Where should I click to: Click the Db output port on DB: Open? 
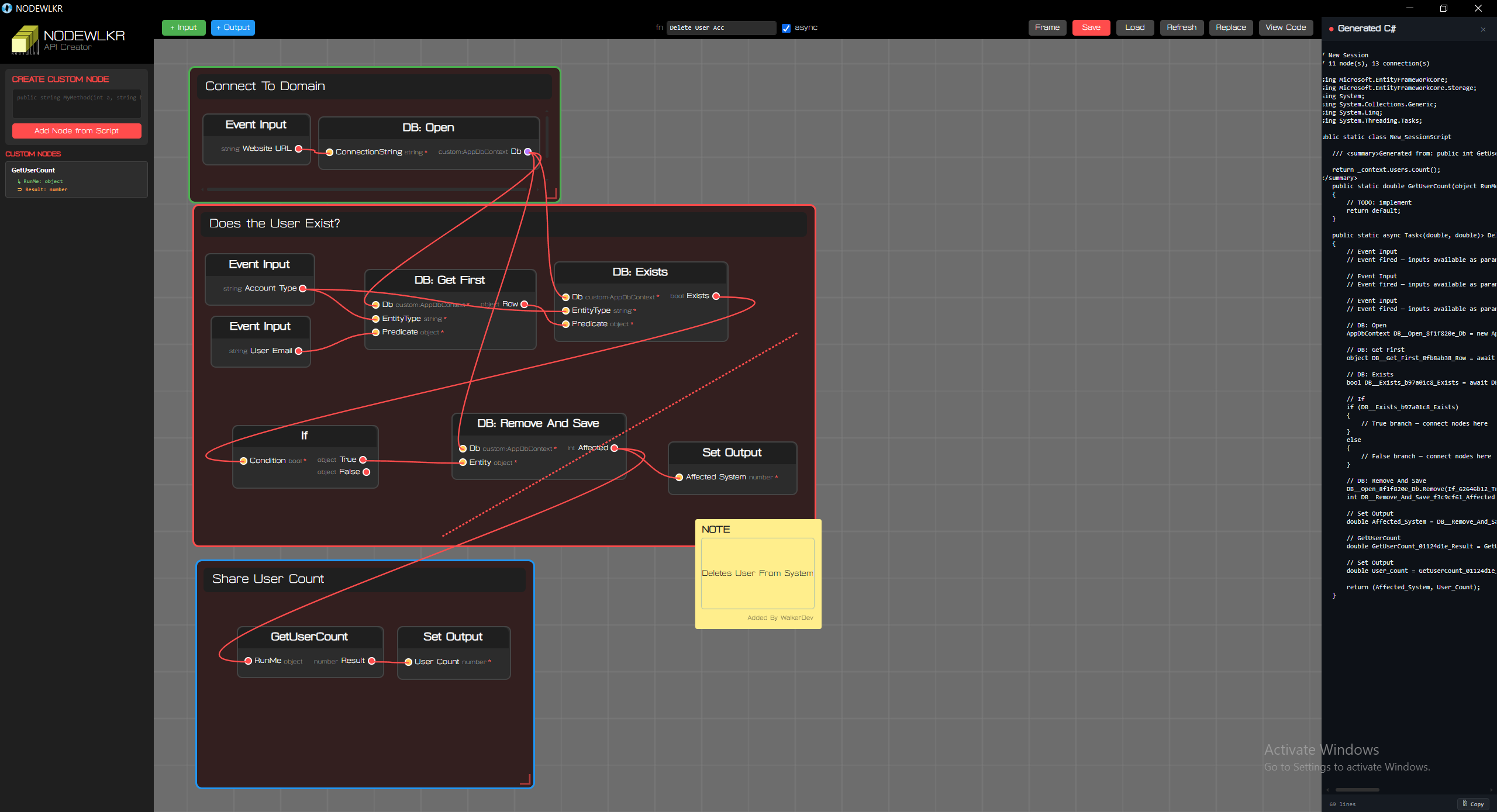527,151
